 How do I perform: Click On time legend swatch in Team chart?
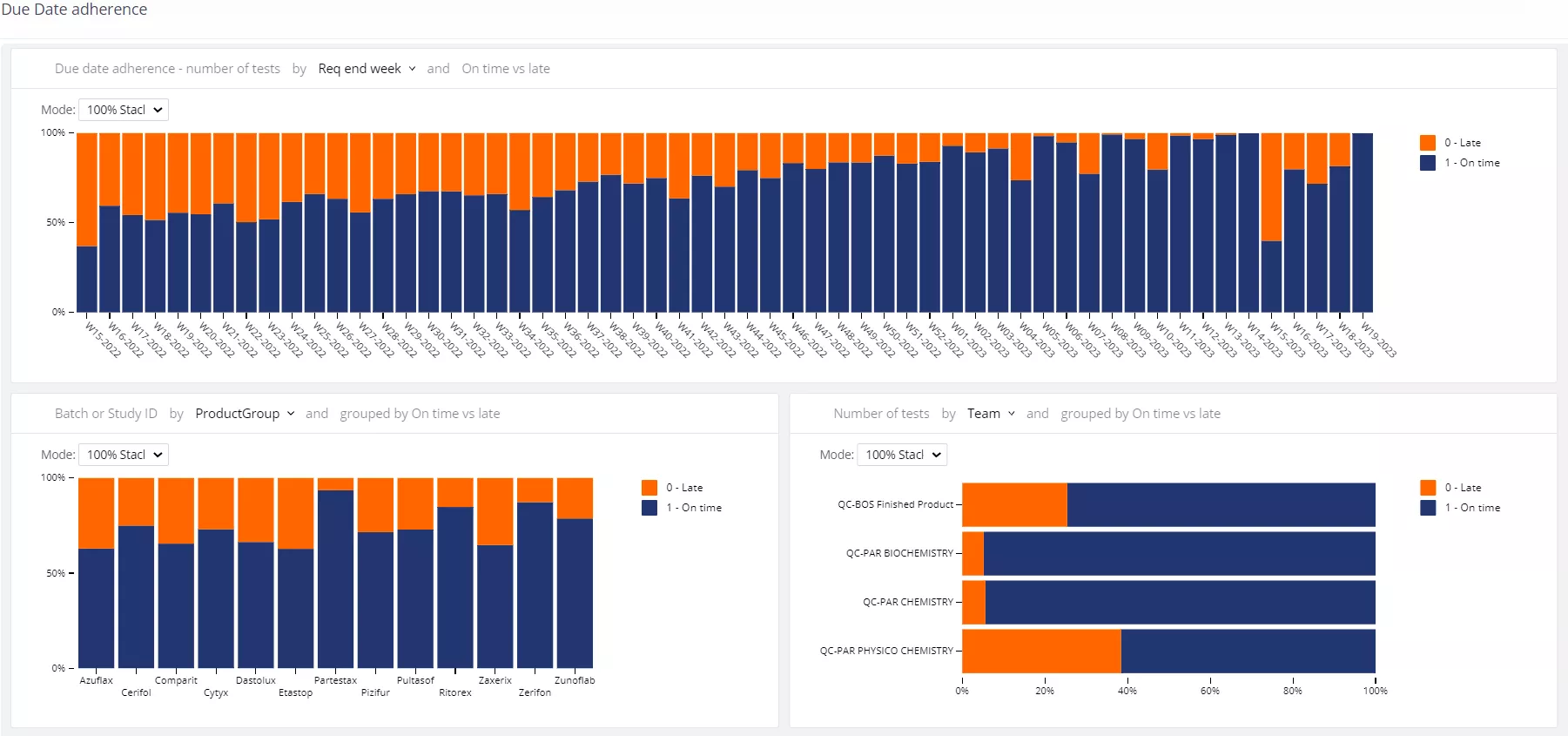[1428, 508]
